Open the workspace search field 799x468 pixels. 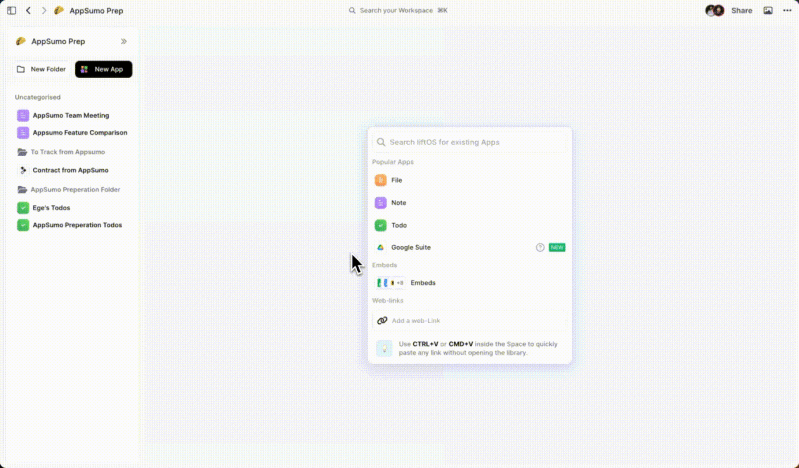398,10
